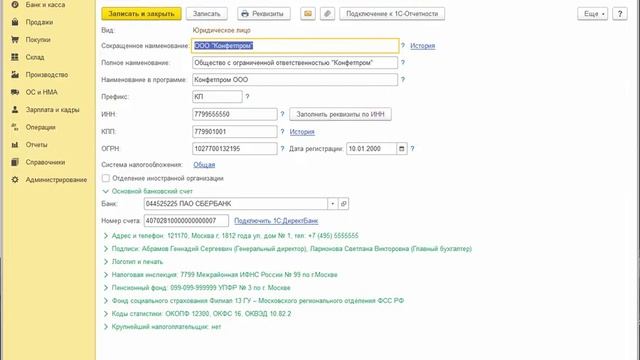Open История link next to Сокращенное наименование

click(422, 46)
